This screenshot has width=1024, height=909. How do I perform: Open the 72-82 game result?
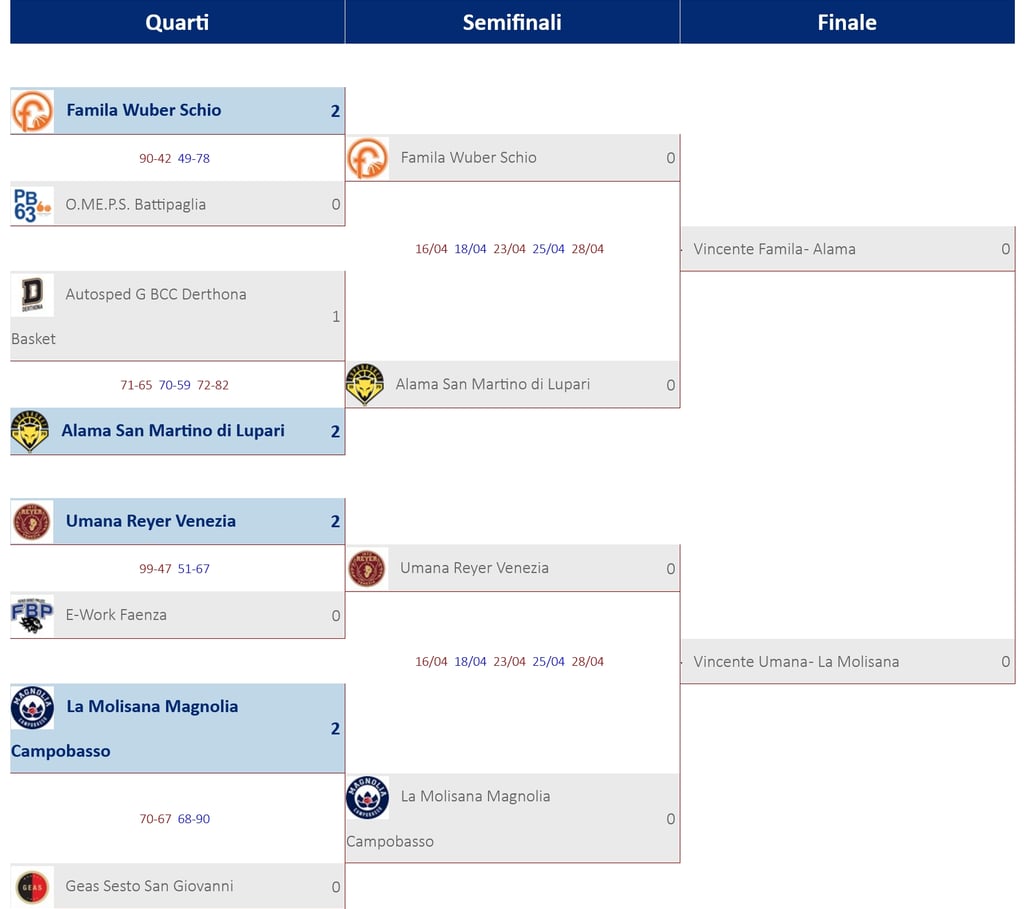(x=213, y=385)
